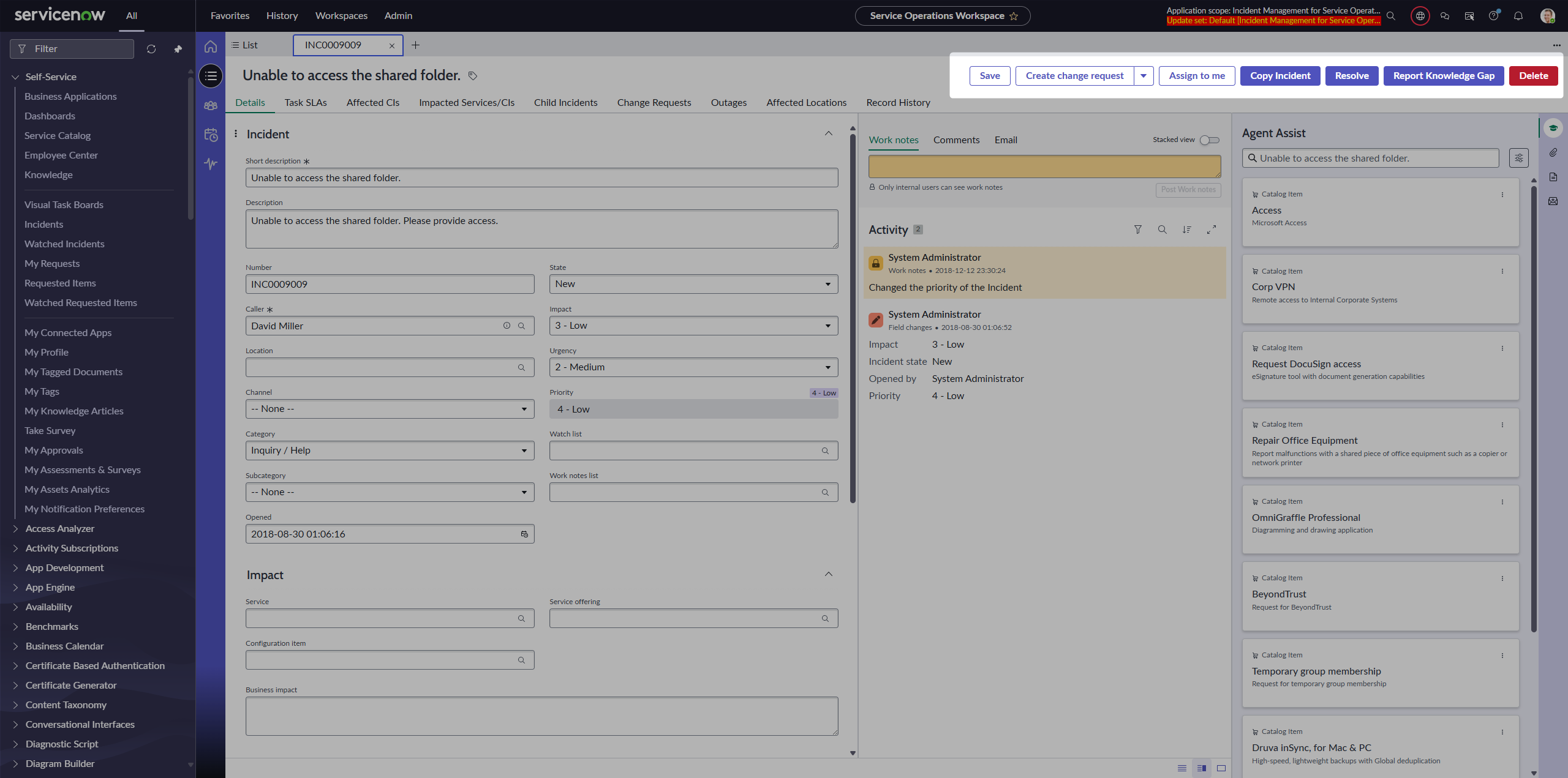Open the notifications bell icon
The height and width of the screenshot is (778, 1568).
1518,16
